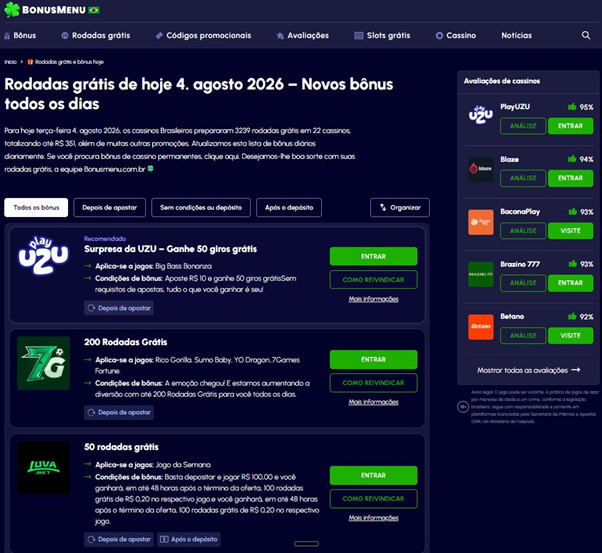Click ENTRAR for Brazino 777

tap(570, 283)
